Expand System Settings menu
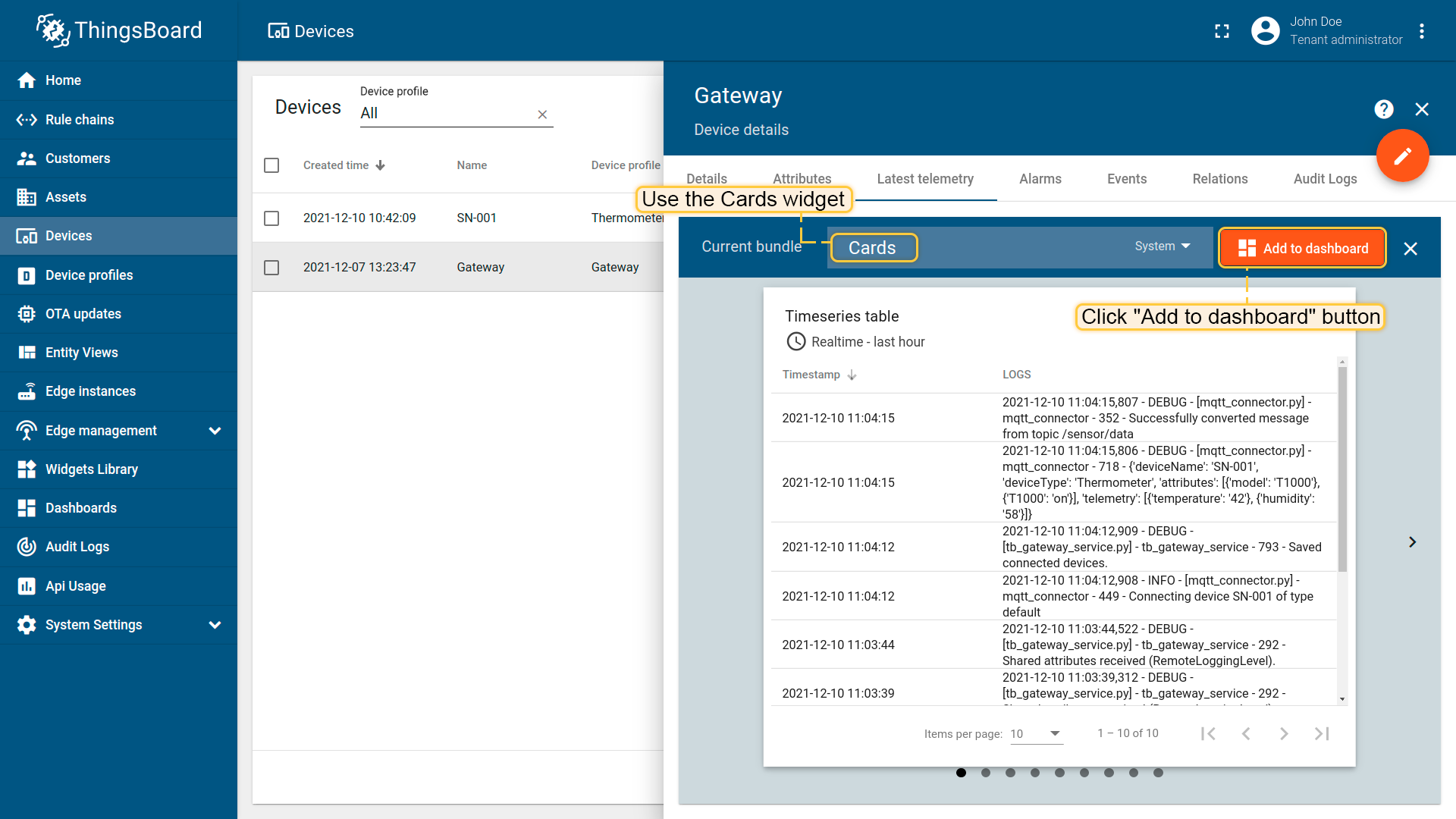Screen dimensions: 1456x819 [118, 625]
